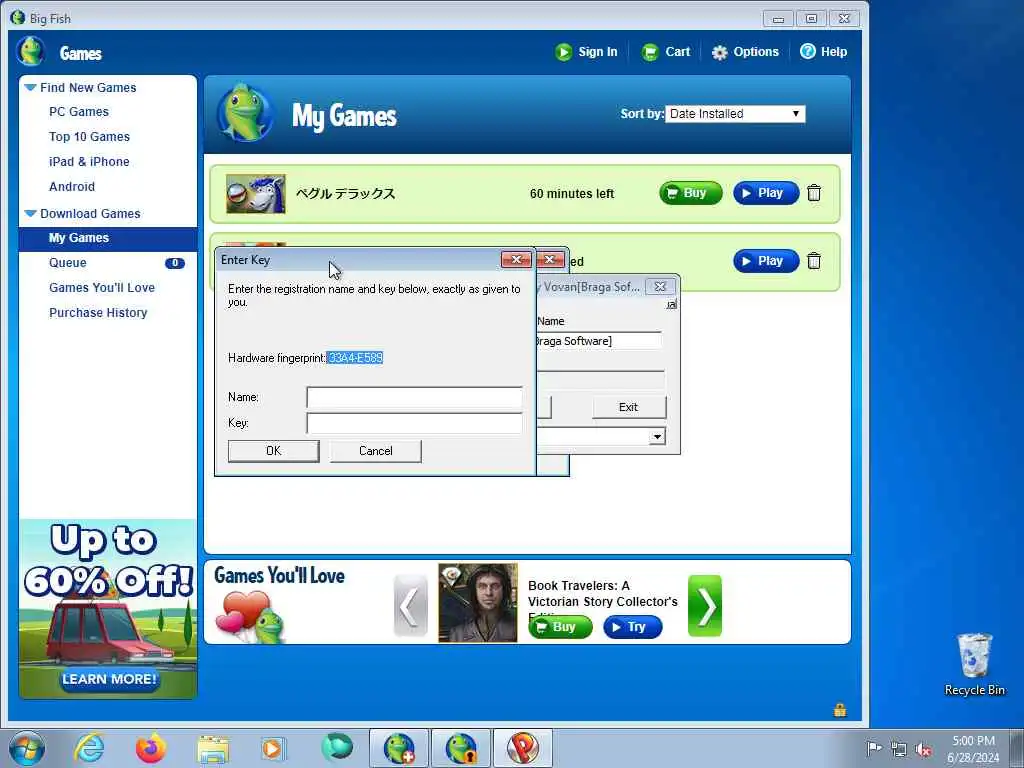Open Action Center flag tray icon
Screen dimensions: 1024x768
tap(874, 748)
